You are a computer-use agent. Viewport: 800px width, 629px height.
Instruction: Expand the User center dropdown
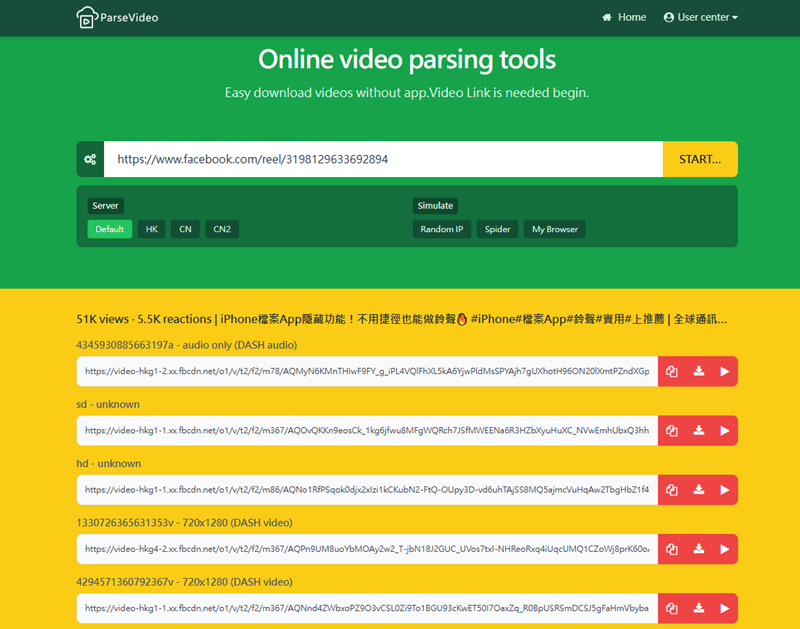pos(701,17)
